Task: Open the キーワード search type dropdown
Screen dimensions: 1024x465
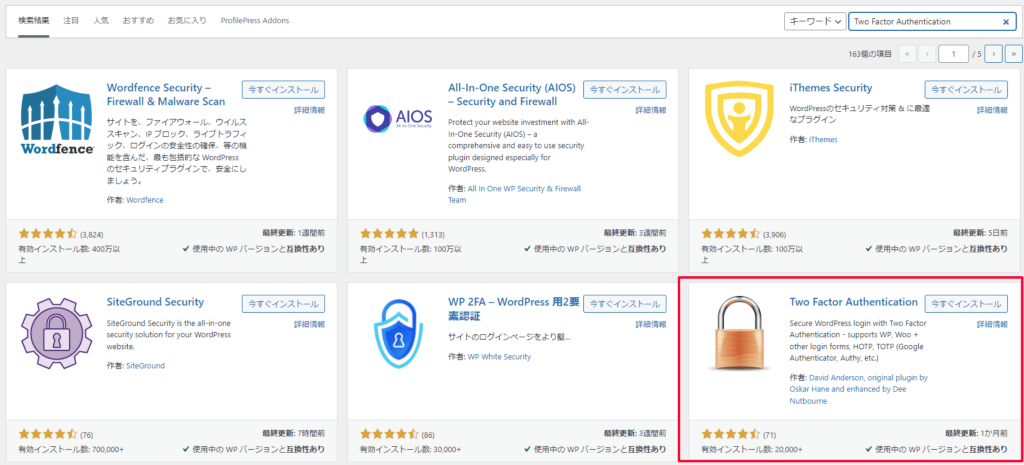Action: (x=814, y=21)
